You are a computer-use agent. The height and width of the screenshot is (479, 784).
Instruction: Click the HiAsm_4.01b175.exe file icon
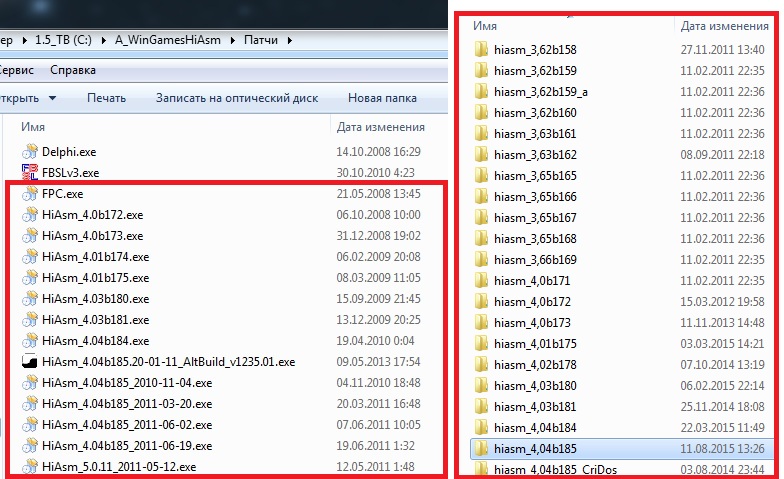30,278
